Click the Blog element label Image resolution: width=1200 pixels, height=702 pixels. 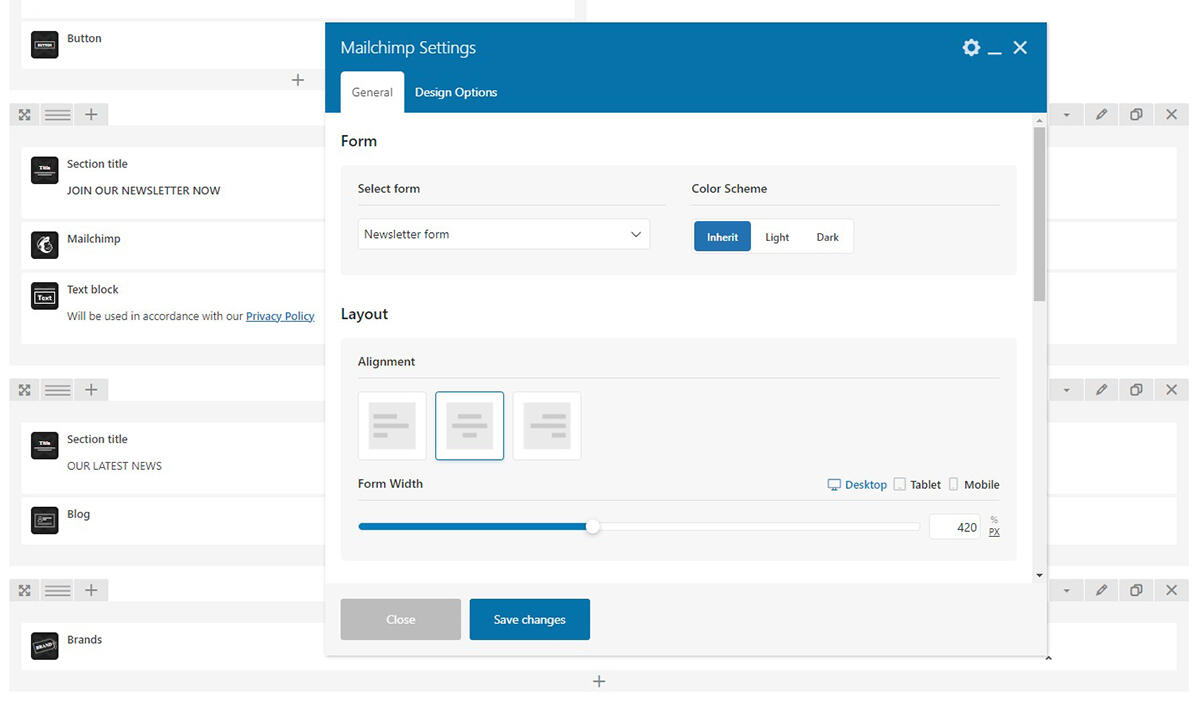(79, 514)
